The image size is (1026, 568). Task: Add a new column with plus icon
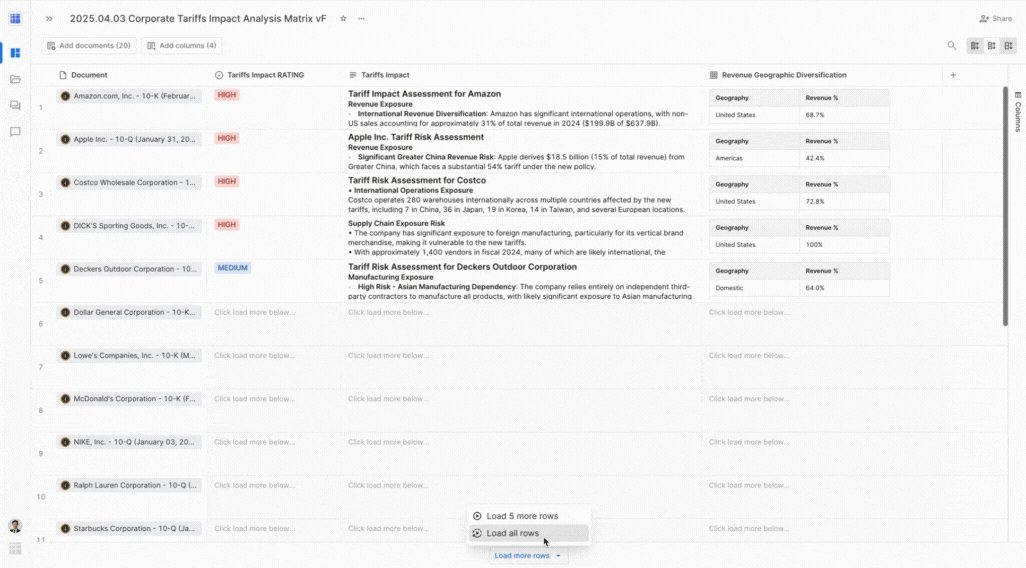pos(953,75)
